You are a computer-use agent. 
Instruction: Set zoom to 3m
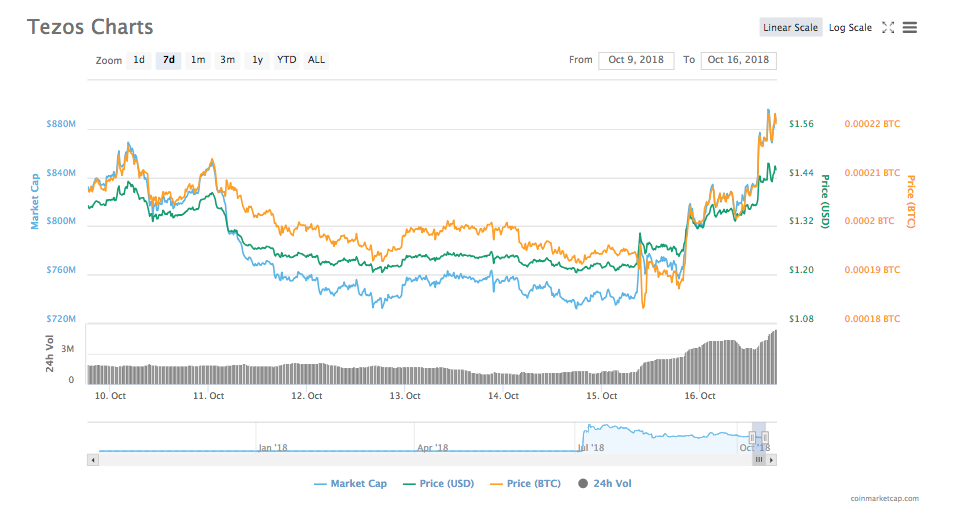coord(227,60)
